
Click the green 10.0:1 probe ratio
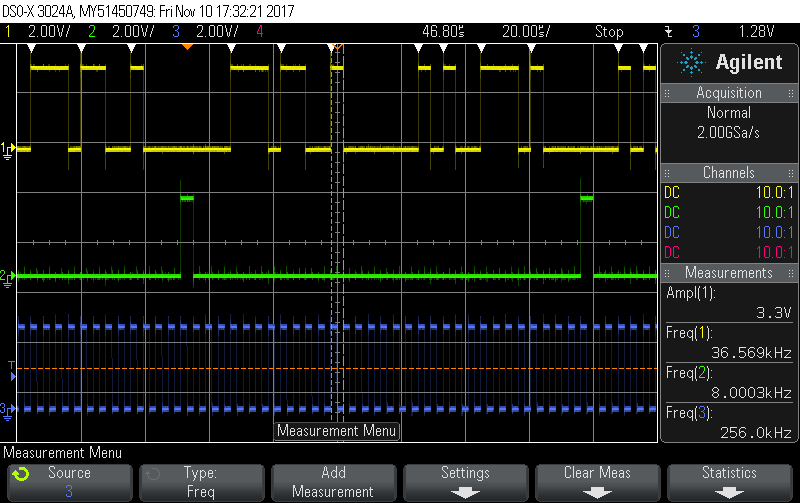pyautogui.click(x=775, y=212)
